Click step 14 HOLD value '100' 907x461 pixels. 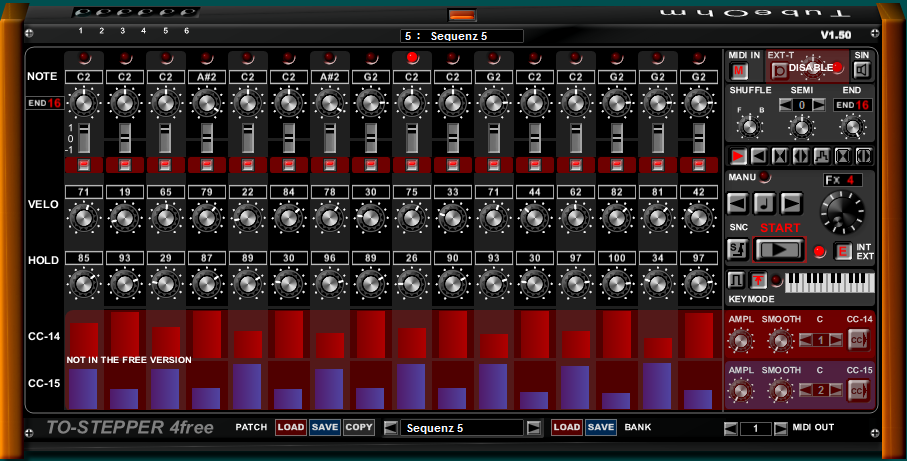coord(617,258)
